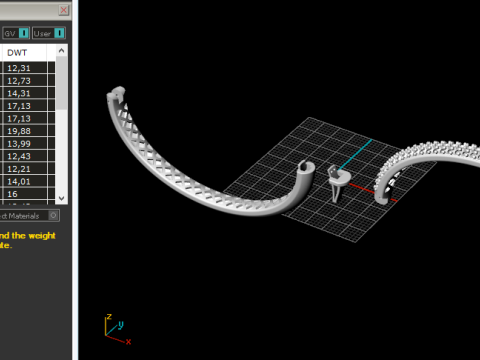Select the 13,99 weight cell
This screenshot has width=480, height=360.
(x=25, y=144)
